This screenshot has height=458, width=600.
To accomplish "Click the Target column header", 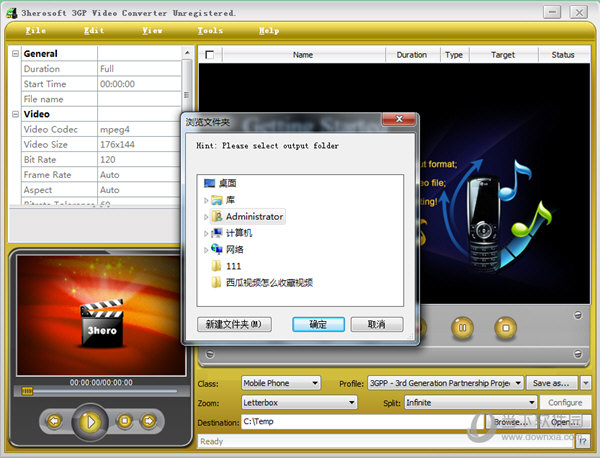I will pos(503,55).
